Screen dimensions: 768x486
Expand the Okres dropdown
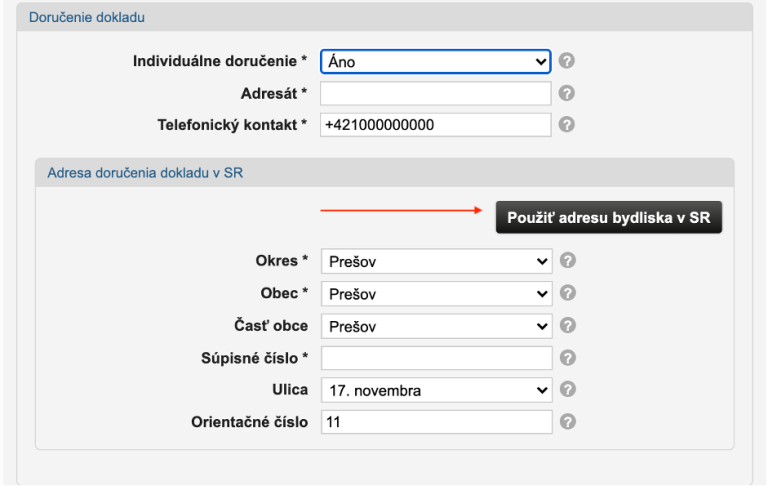[x=436, y=261]
